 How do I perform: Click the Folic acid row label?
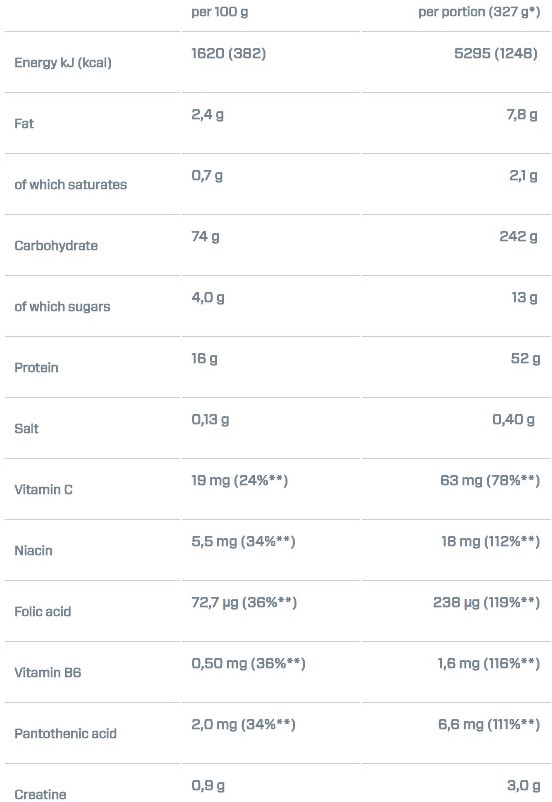click(x=42, y=612)
